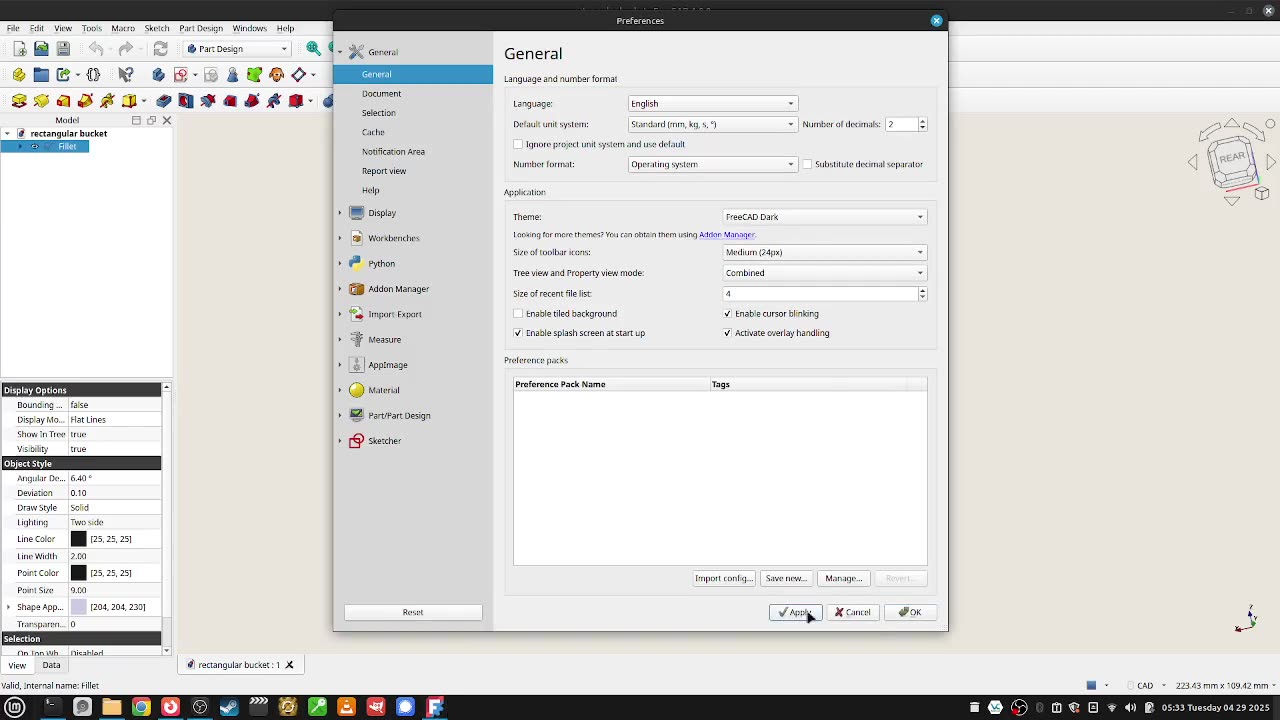Click the Refresh/recompute toolbar icon
Viewport: 1280px width, 720px height.
[x=160, y=49]
